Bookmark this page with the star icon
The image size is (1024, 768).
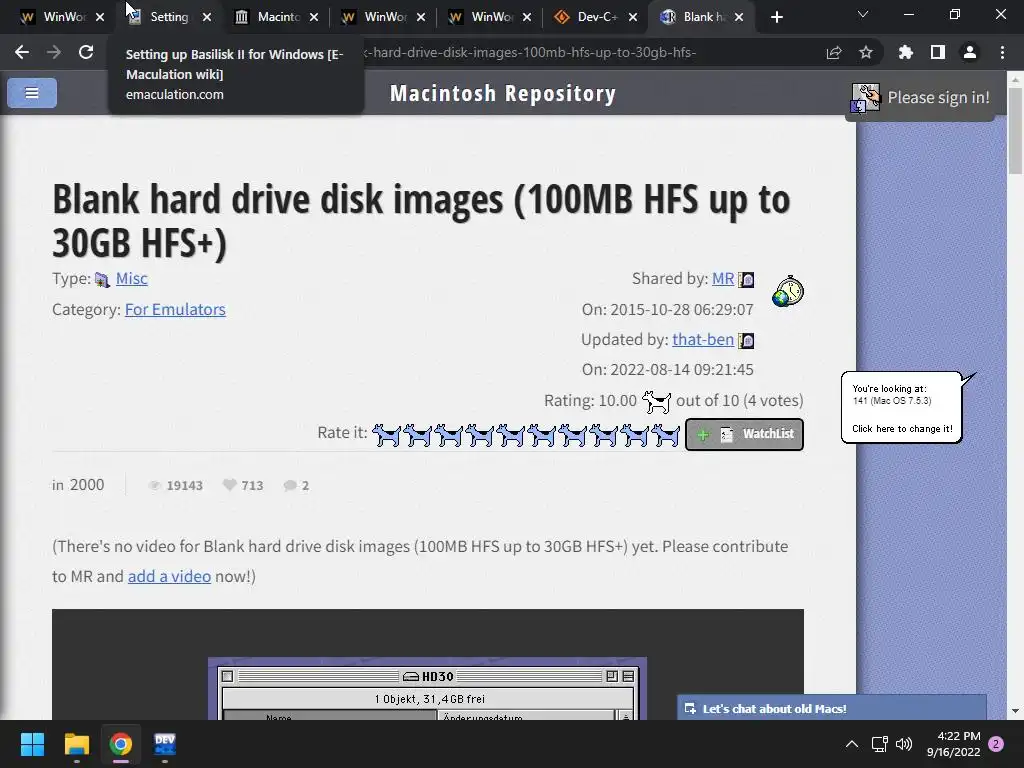866,52
